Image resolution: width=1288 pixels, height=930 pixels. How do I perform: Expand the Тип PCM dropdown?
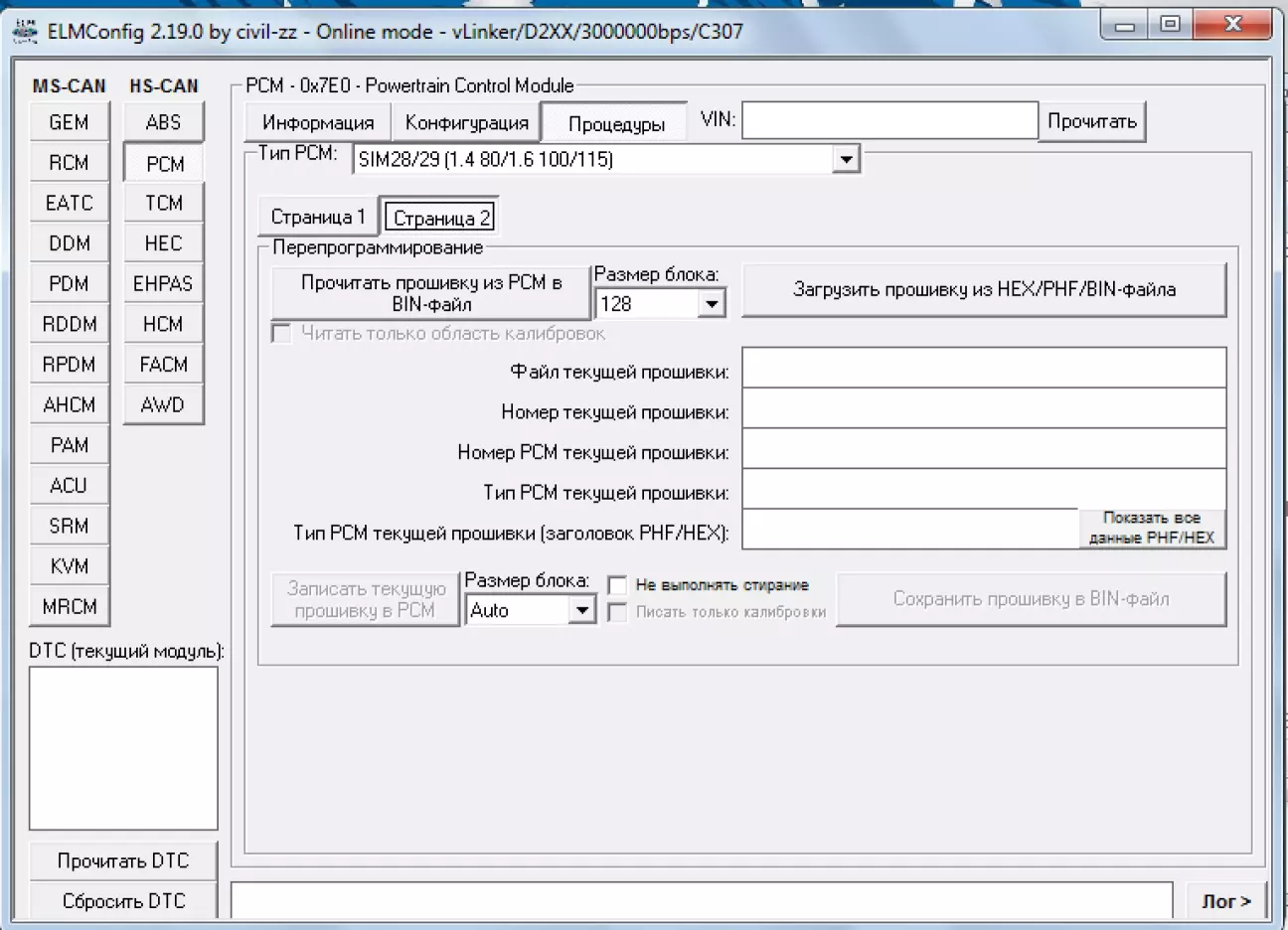(x=846, y=159)
